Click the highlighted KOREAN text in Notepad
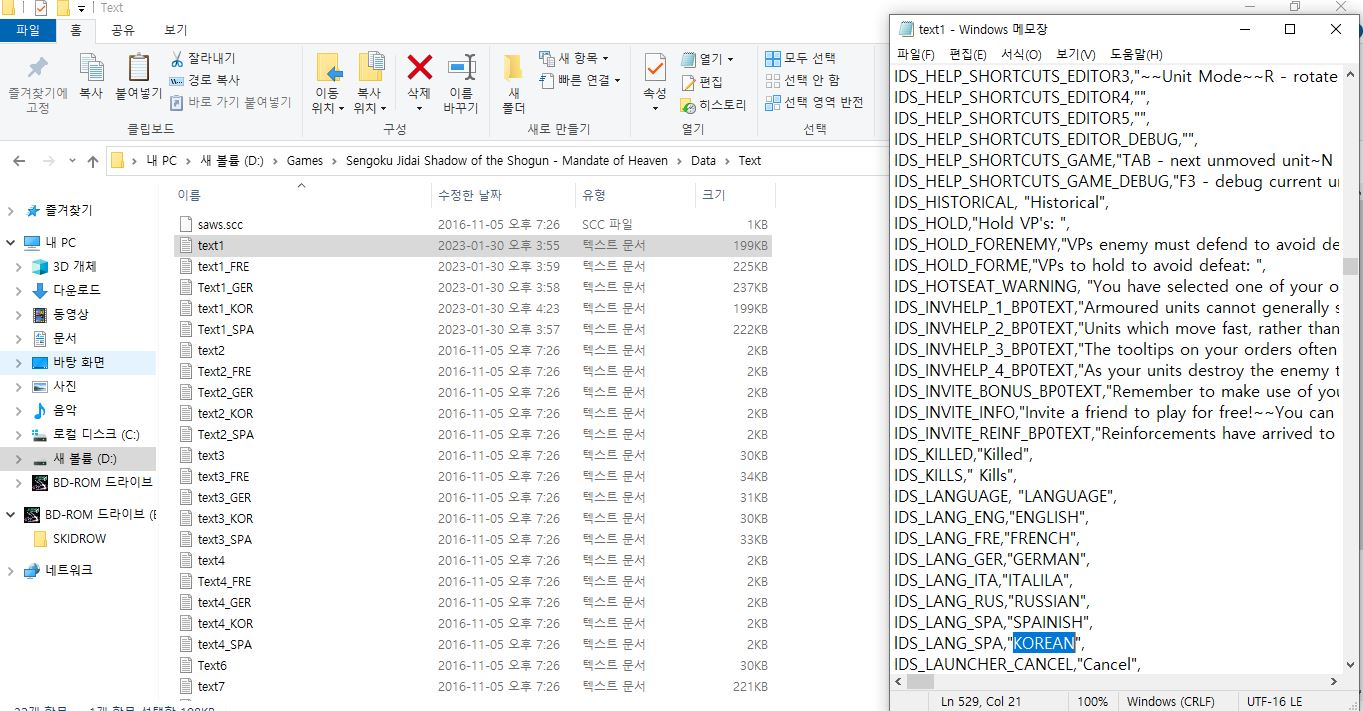This screenshot has height=711, width=1363. click(x=1044, y=643)
